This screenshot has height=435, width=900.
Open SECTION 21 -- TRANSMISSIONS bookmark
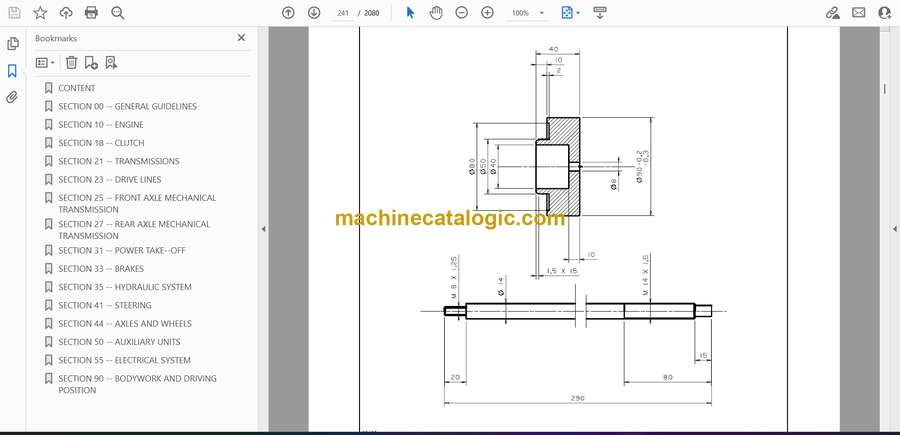click(119, 161)
